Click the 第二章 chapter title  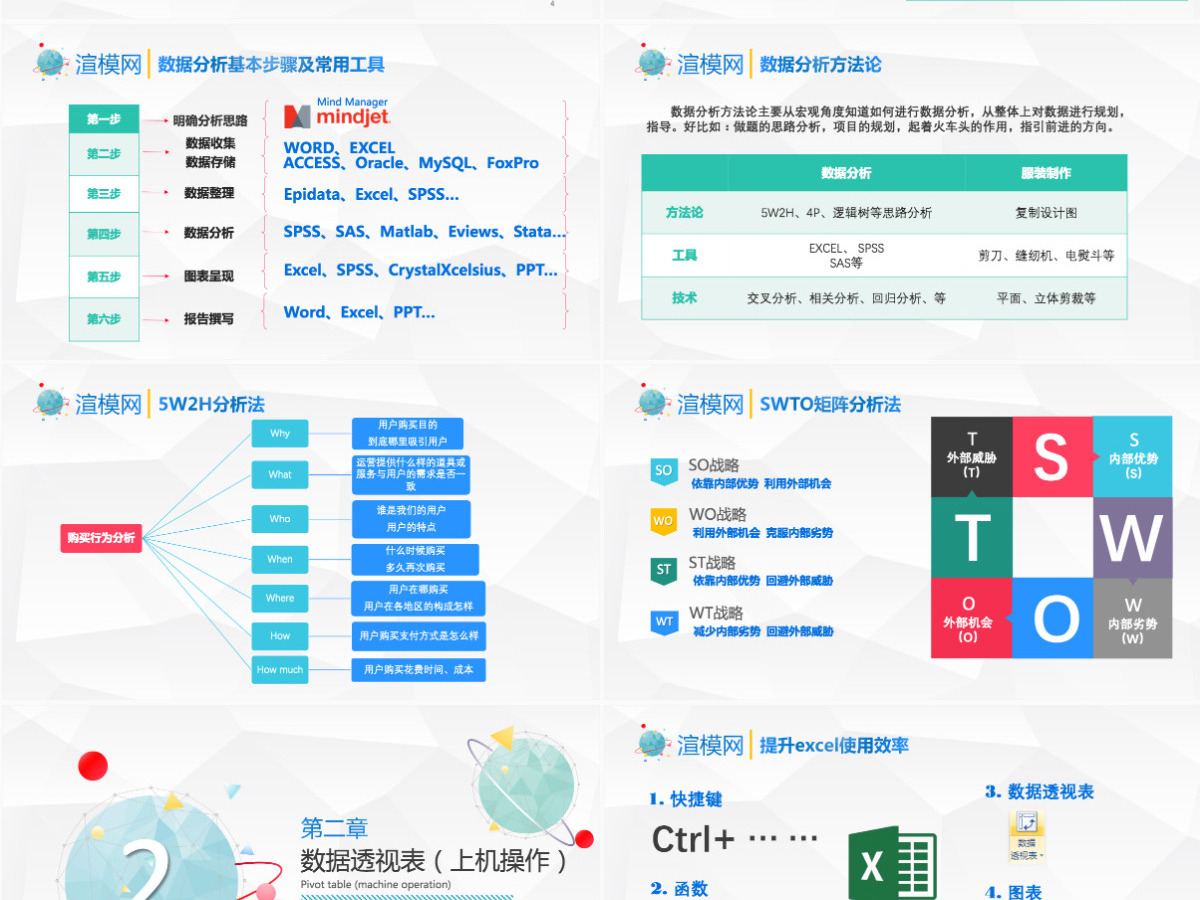[334, 827]
